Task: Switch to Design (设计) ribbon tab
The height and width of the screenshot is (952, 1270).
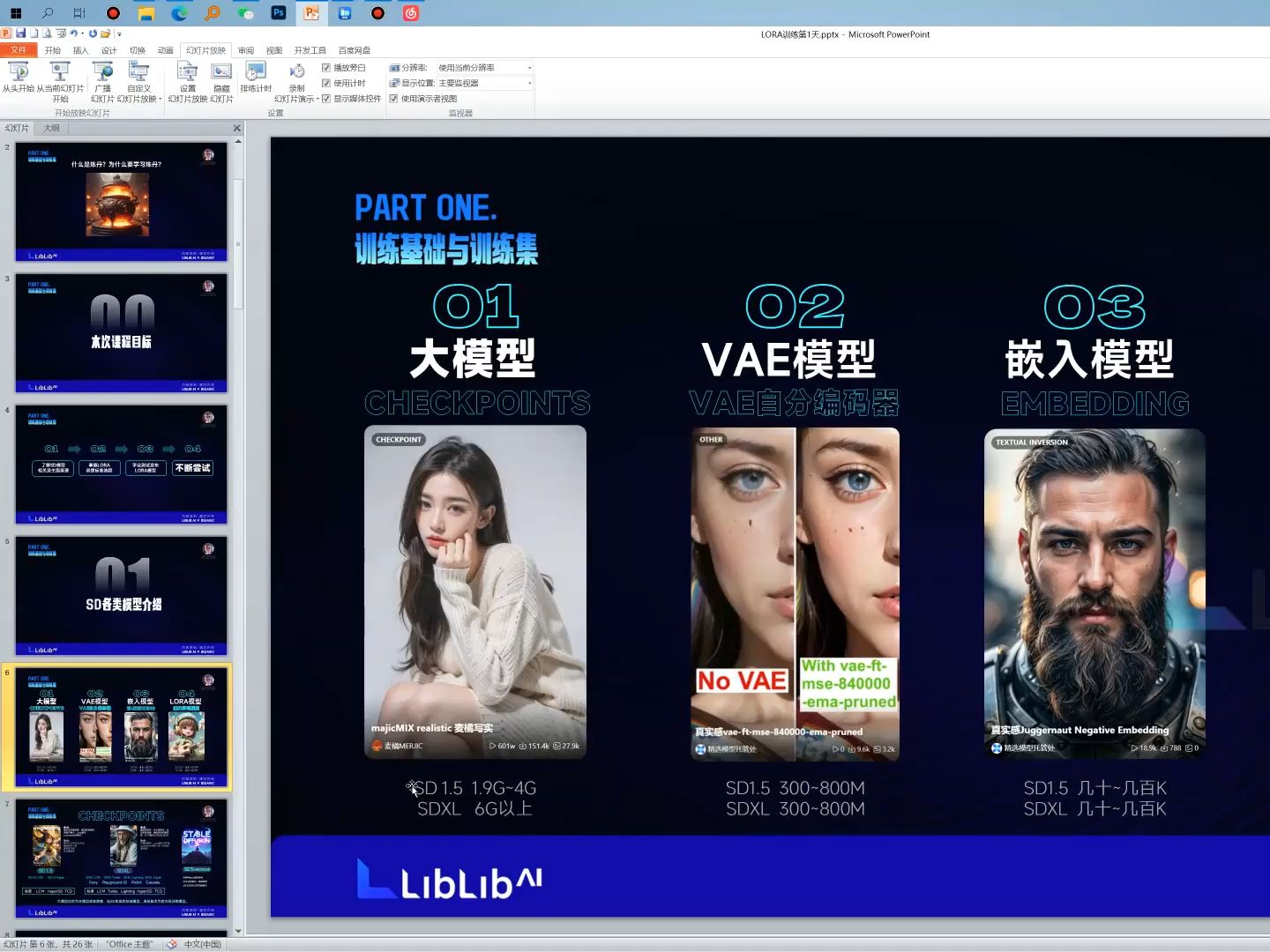Action: point(108,50)
